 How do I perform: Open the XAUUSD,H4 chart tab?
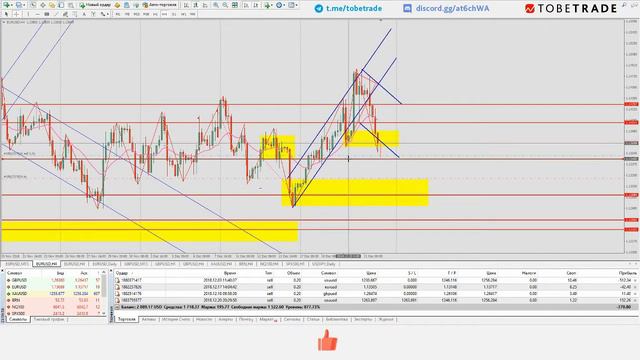click(x=222, y=264)
